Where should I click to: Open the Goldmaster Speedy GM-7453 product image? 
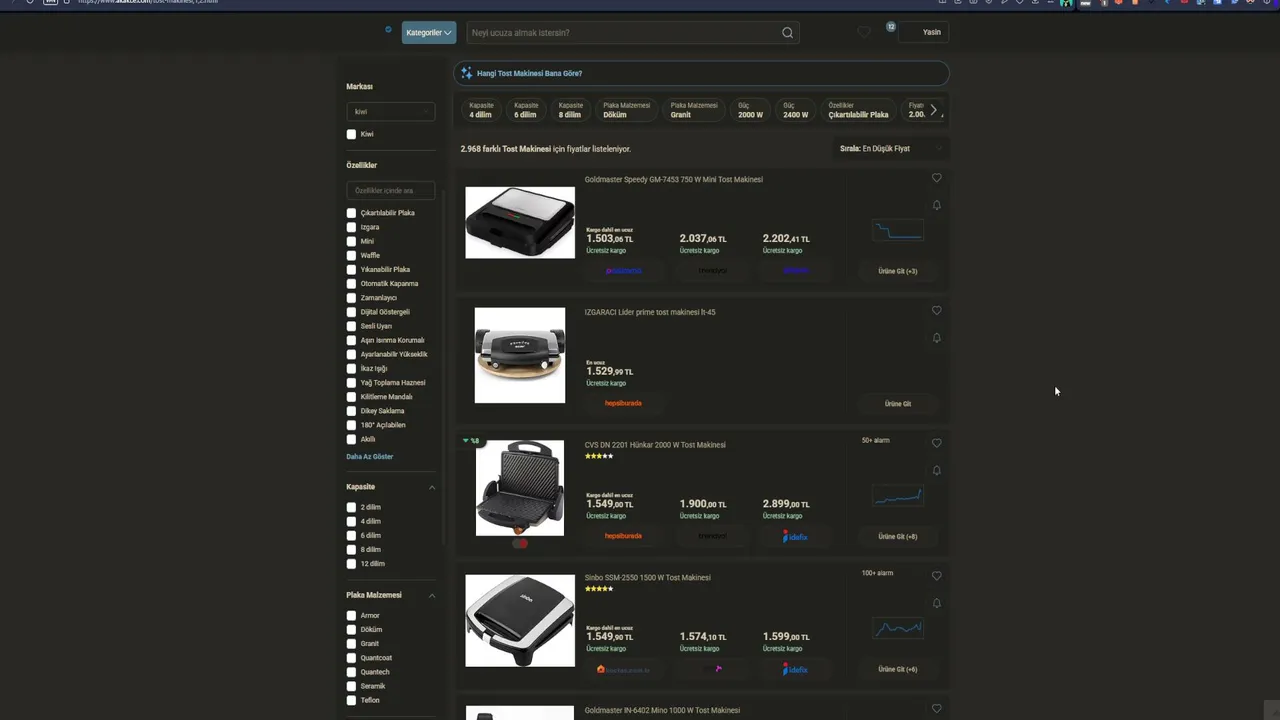pyautogui.click(x=520, y=222)
